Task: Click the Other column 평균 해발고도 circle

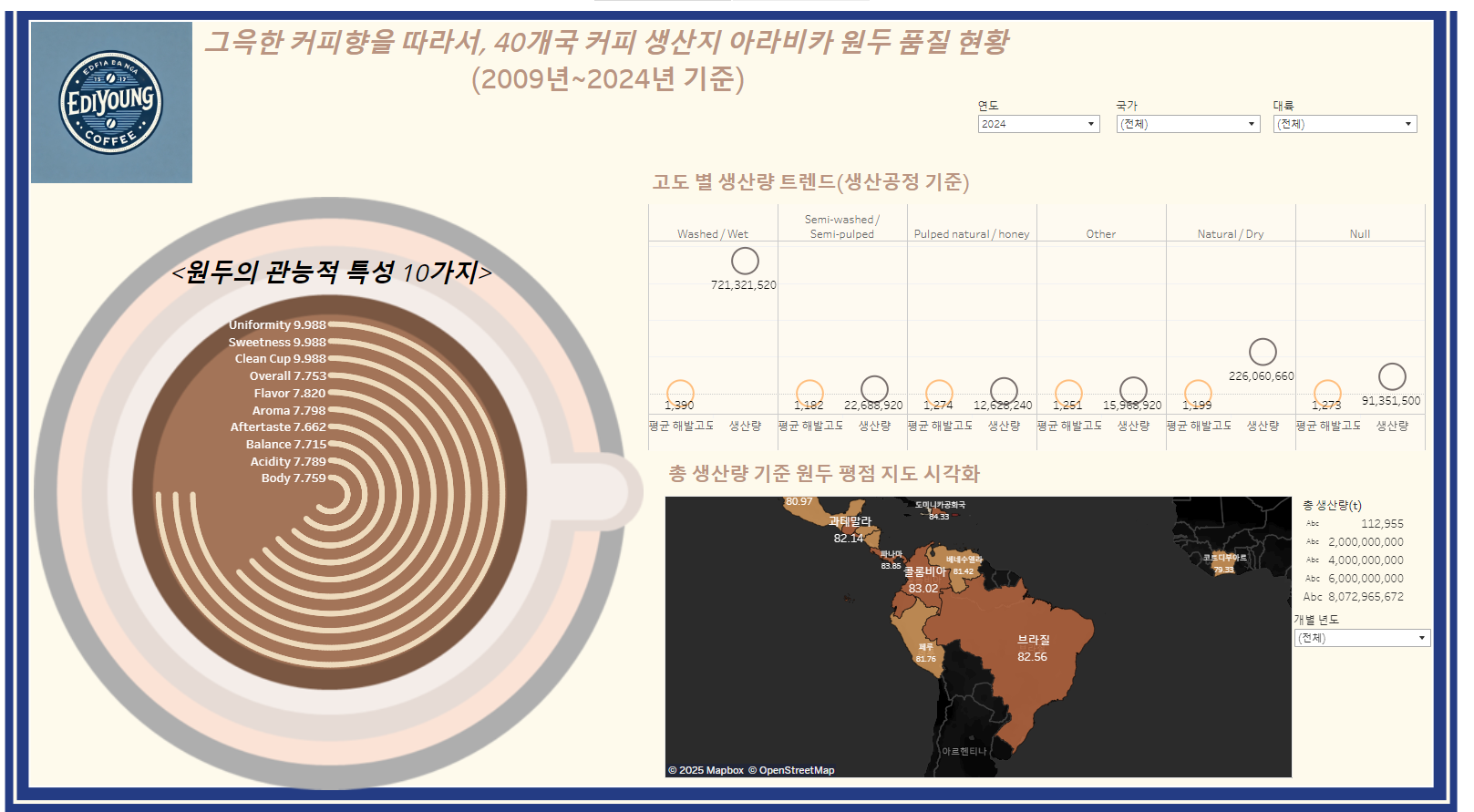Action: pyautogui.click(x=1068, y=393)
